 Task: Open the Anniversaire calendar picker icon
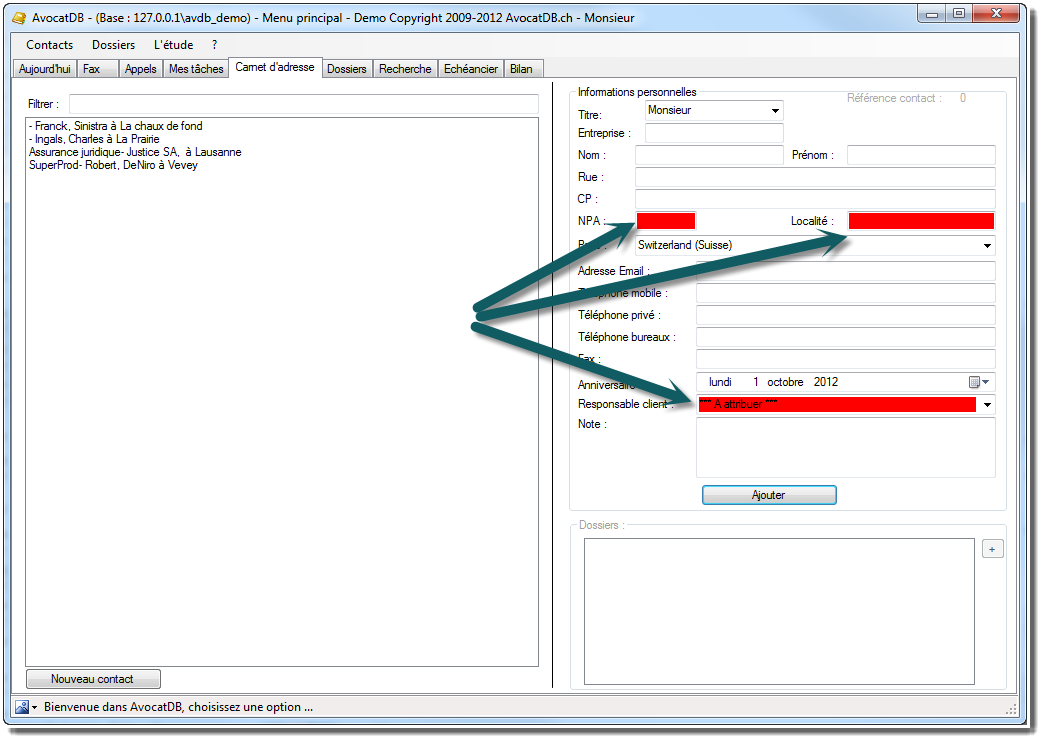coord(975,382)
